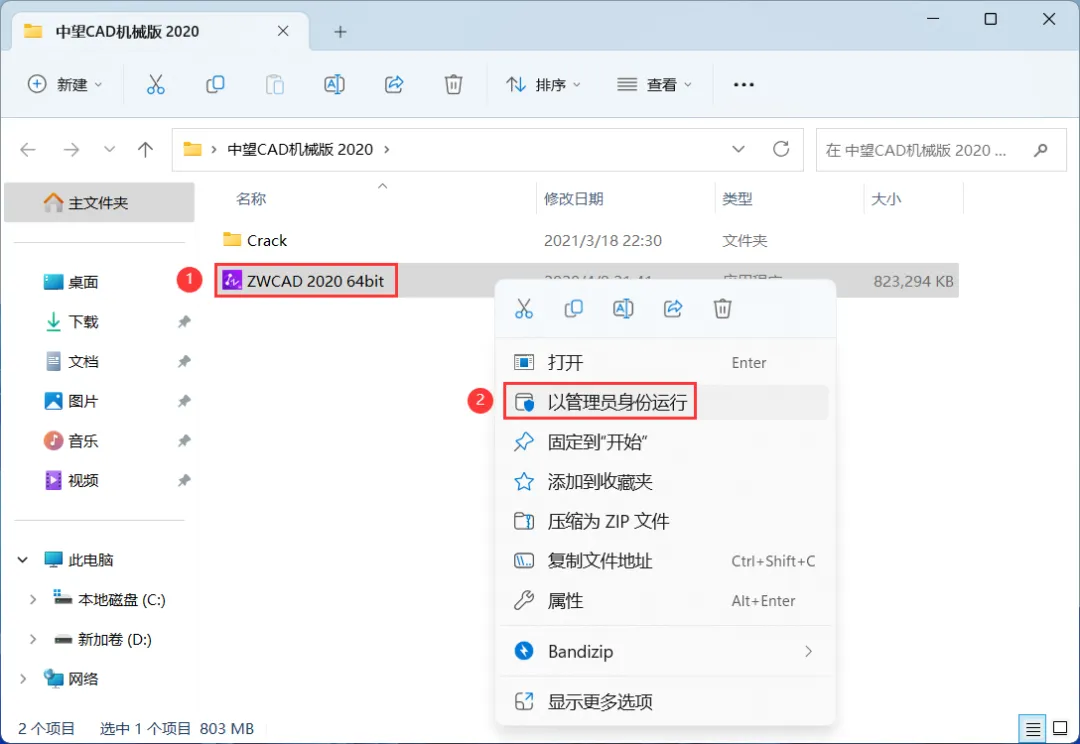Open 桌面 in sidebar
Viewport: 1080px width, 744px height.
coord(71,282)
